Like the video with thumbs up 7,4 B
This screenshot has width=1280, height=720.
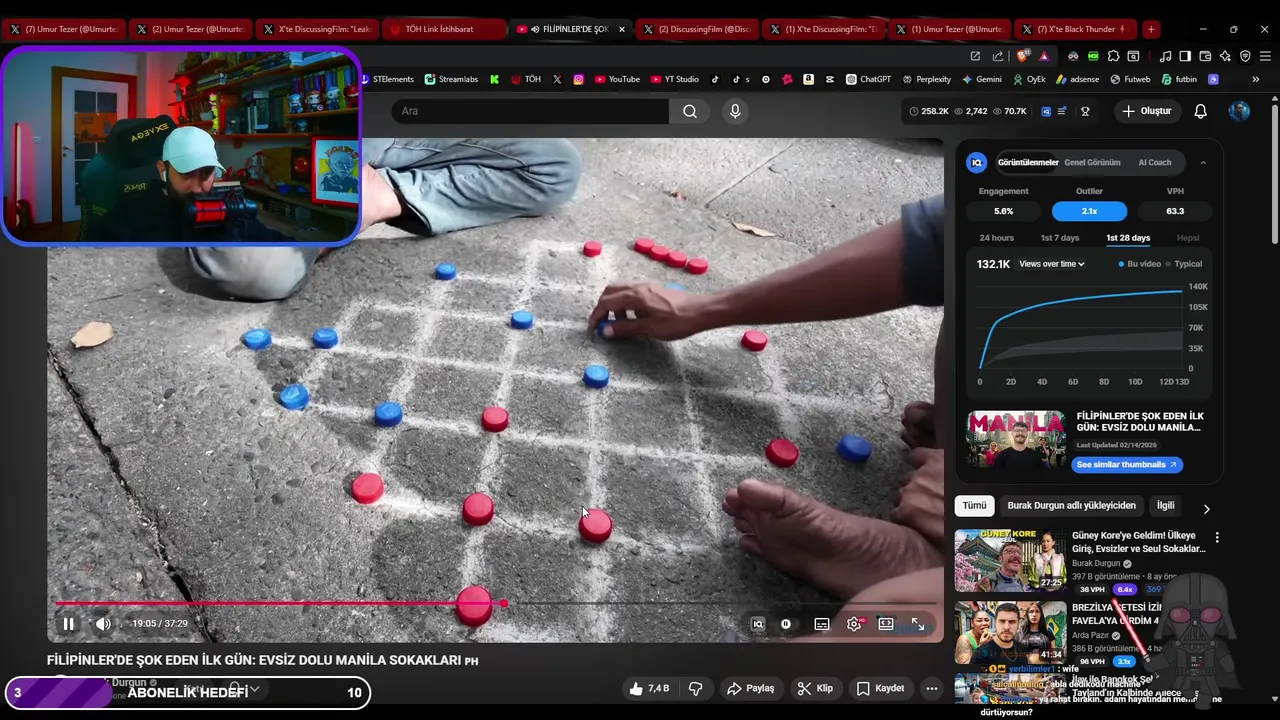tap(649, 688)
